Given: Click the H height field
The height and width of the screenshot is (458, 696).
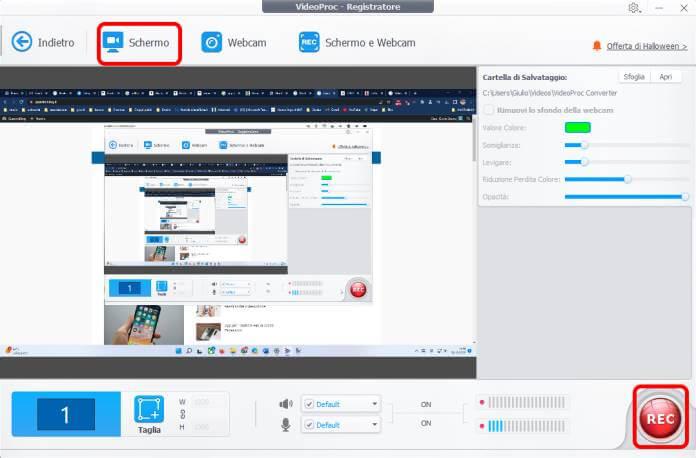Looking at the screenshot, I should pos(208,426).
